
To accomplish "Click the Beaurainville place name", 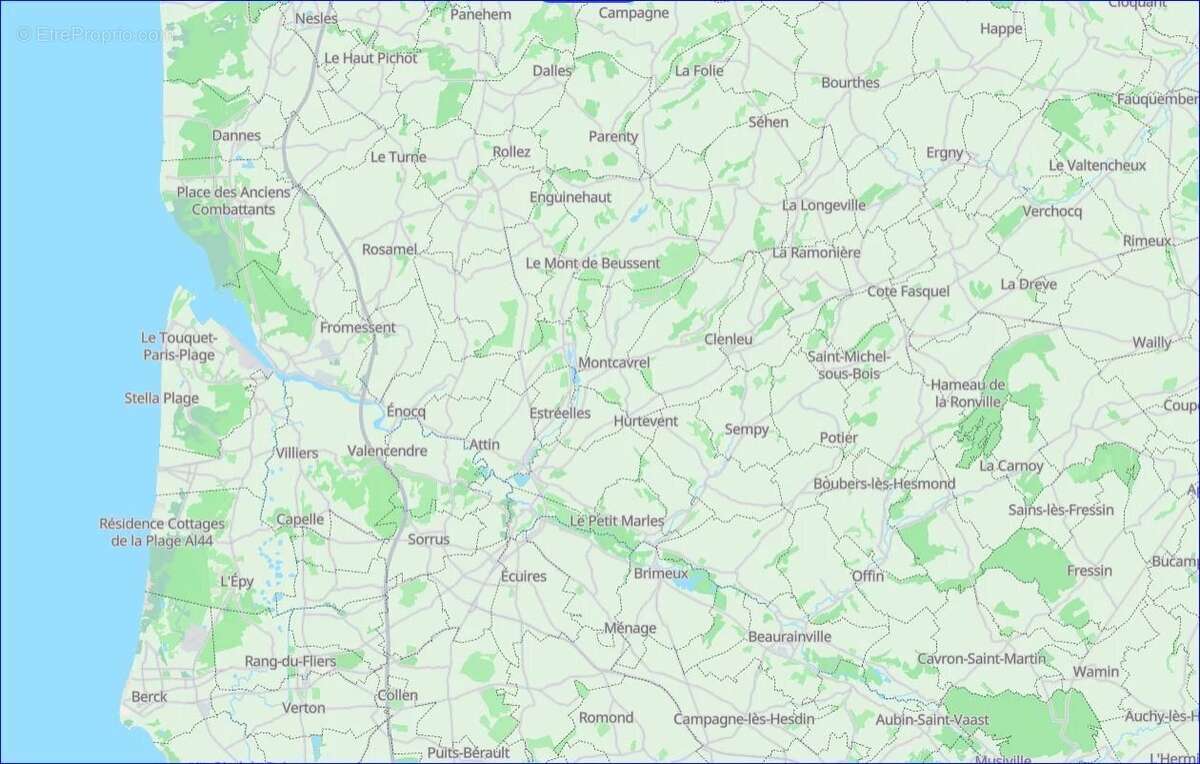I will click(790, 636).
